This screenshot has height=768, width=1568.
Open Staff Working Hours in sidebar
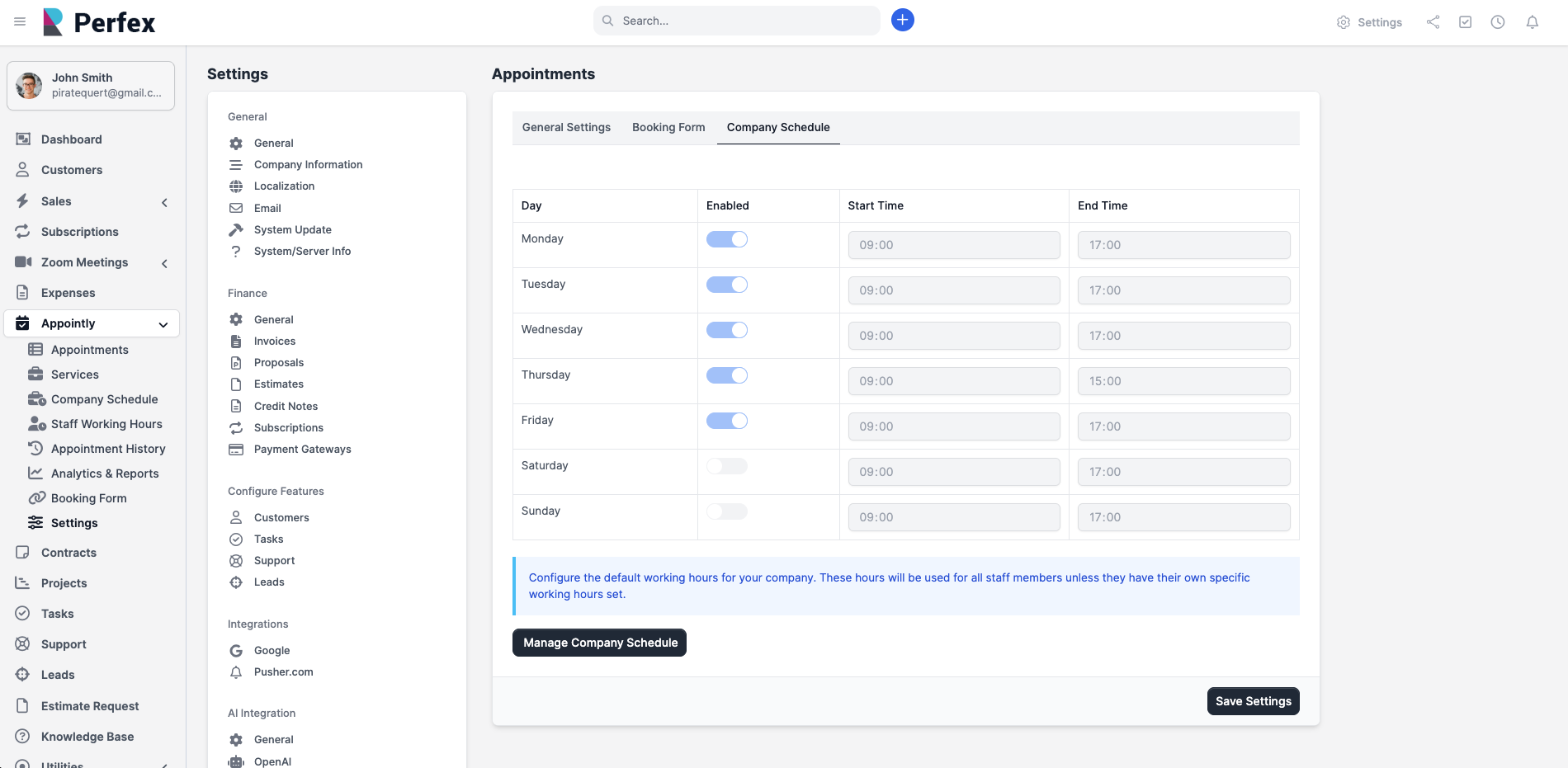(106, 424)
